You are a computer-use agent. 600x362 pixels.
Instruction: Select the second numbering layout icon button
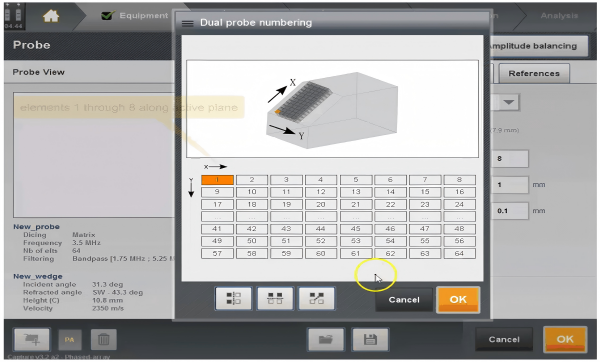(x=275, y=298)
